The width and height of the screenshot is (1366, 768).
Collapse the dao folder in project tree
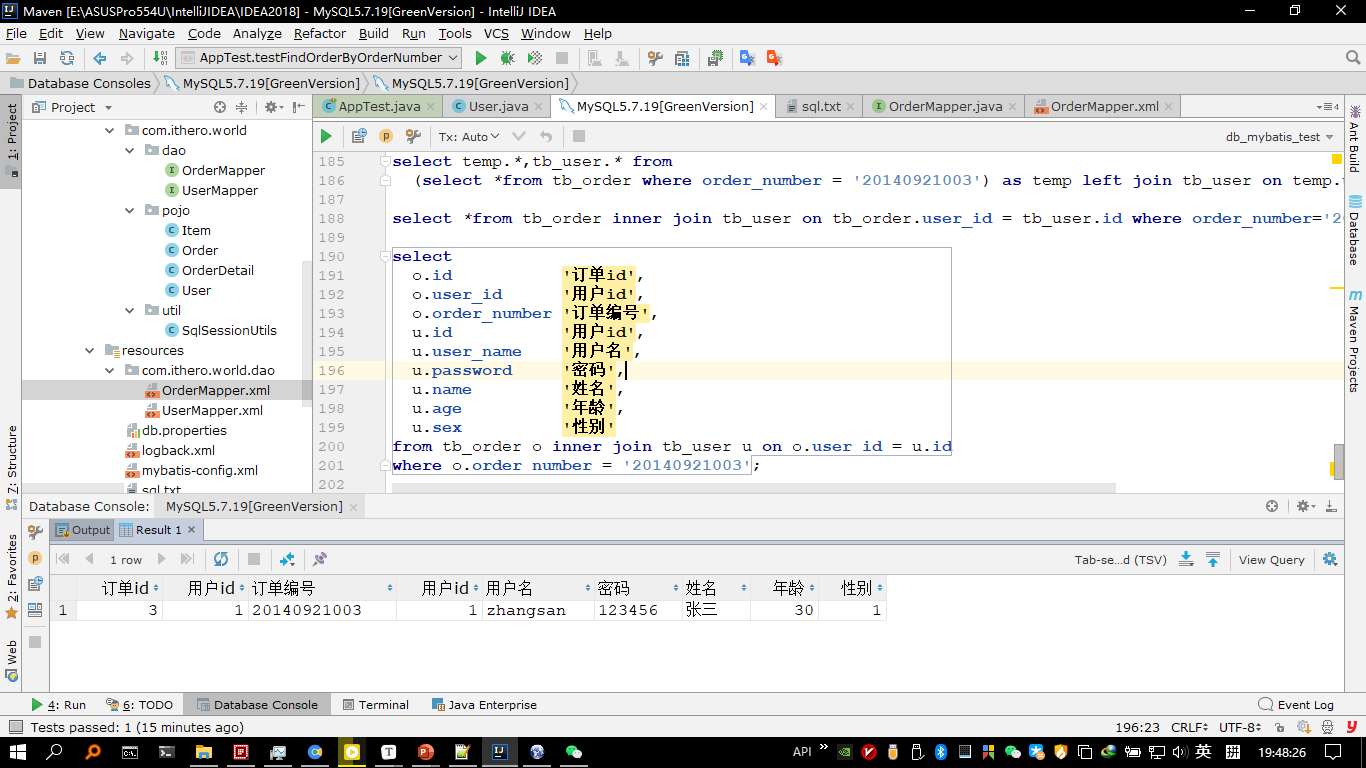click(130, 150)
